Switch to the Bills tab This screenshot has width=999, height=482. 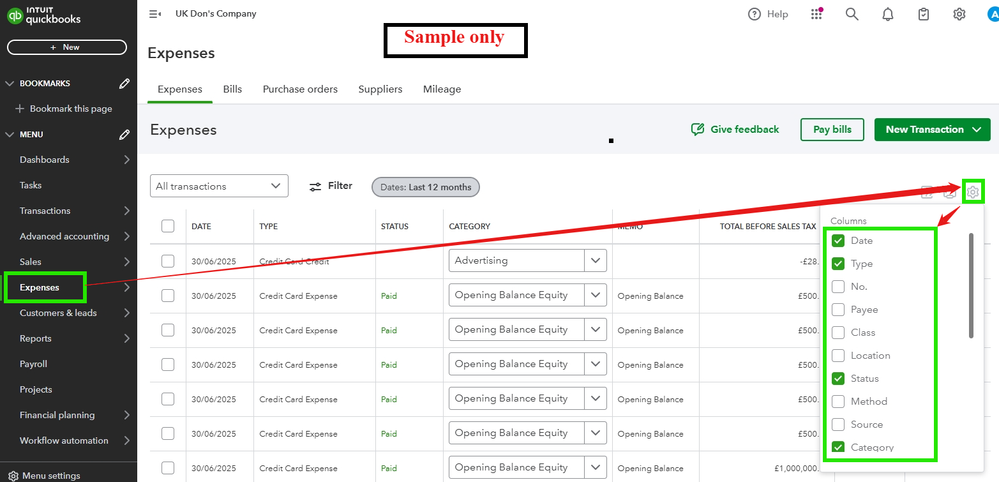233,89
